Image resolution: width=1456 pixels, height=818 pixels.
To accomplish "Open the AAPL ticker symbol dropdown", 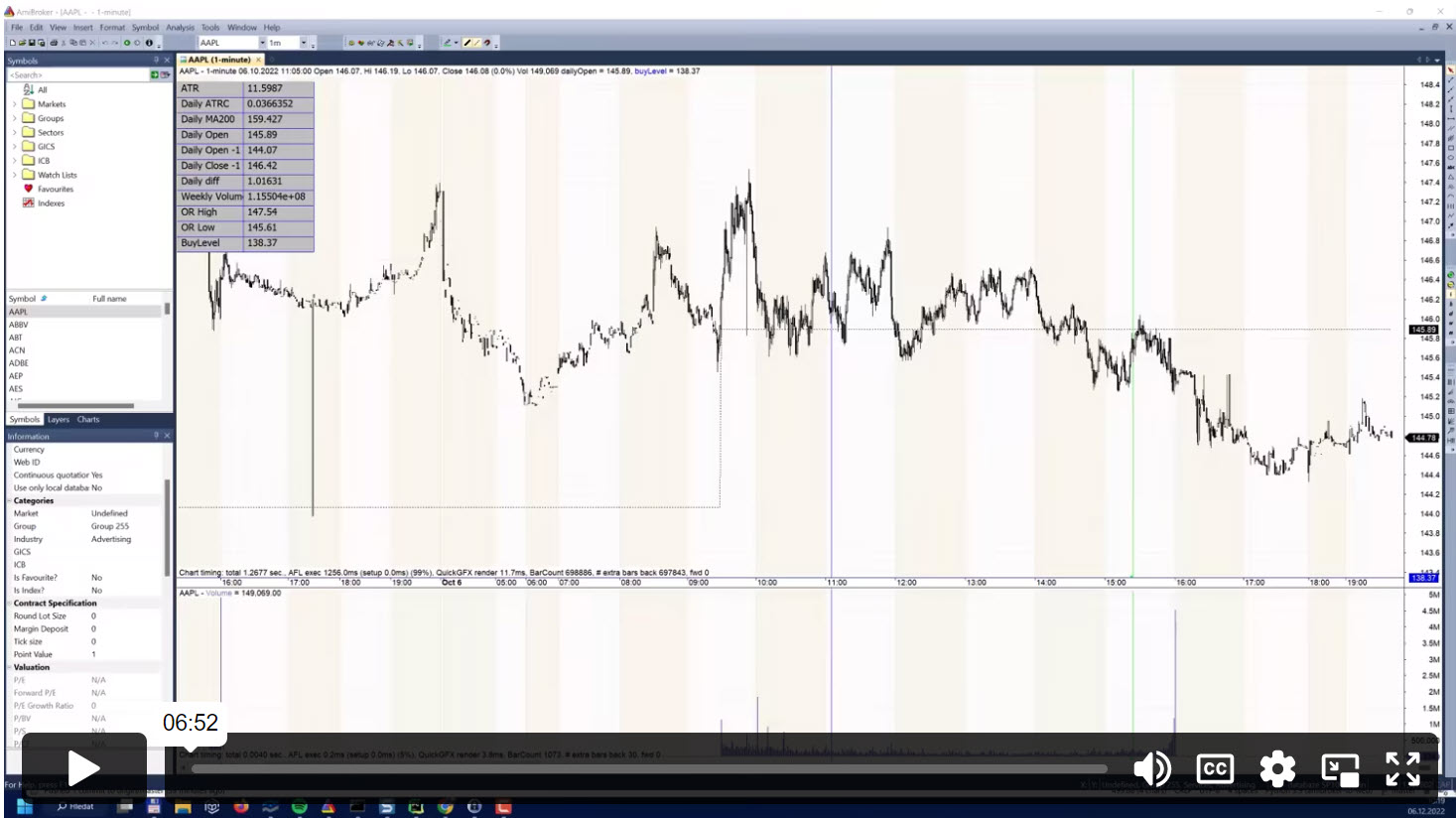I will tap(262, 43).
